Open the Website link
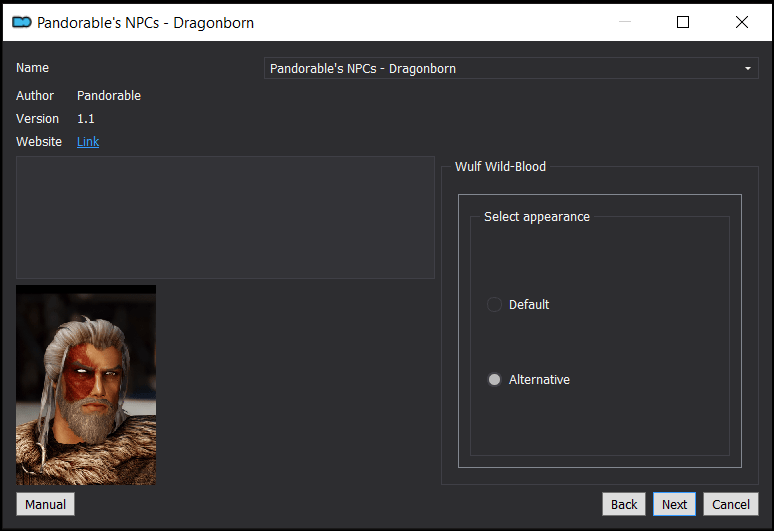774x531 pixels. (x=88, y=142)
